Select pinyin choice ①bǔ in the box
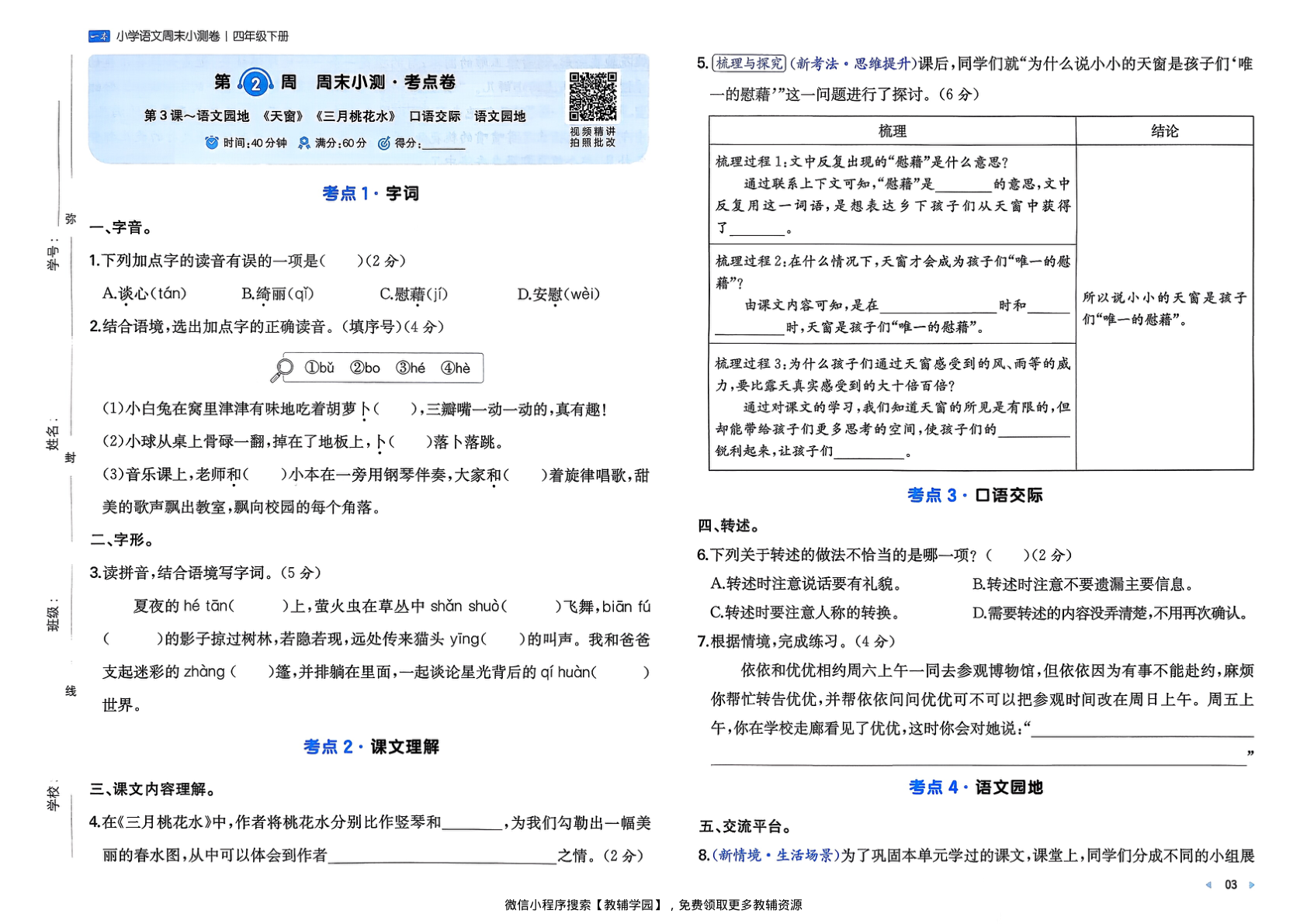Screen dimensions: 1307x924 [x=320, y=367]
